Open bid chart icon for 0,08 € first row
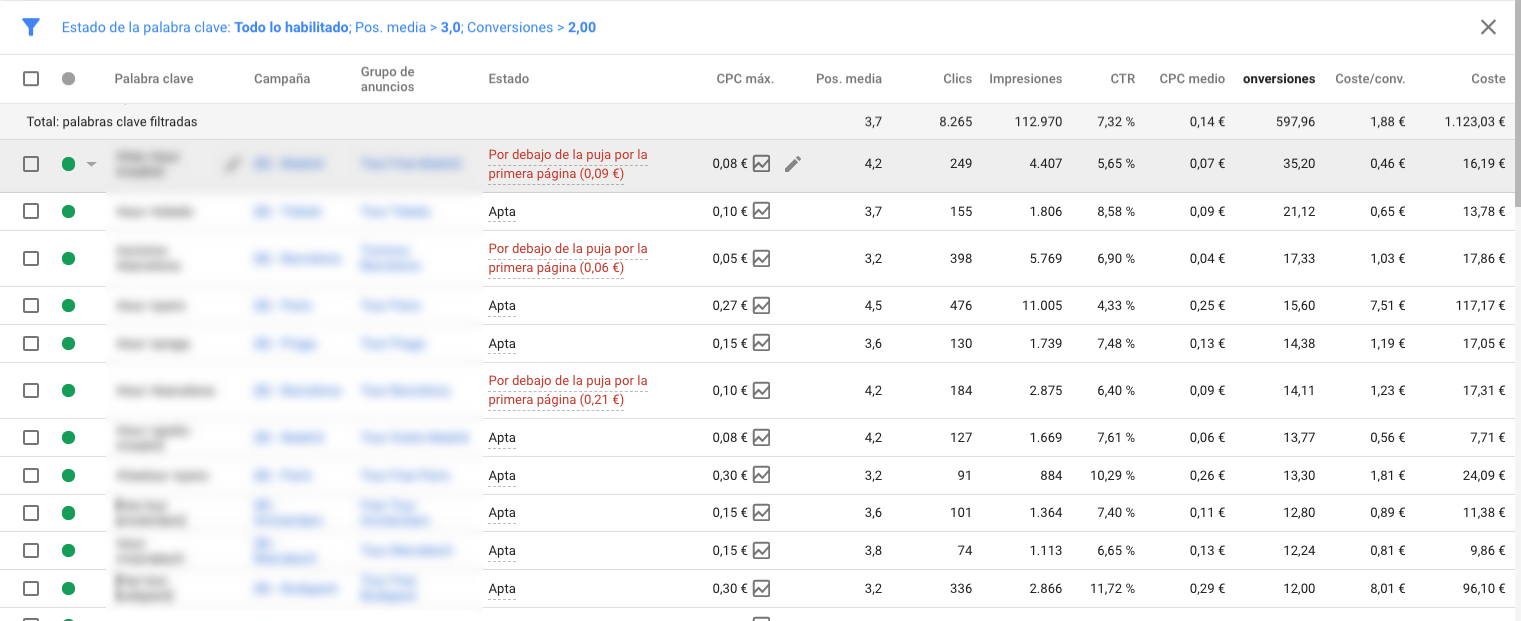 tap(761, 163)
